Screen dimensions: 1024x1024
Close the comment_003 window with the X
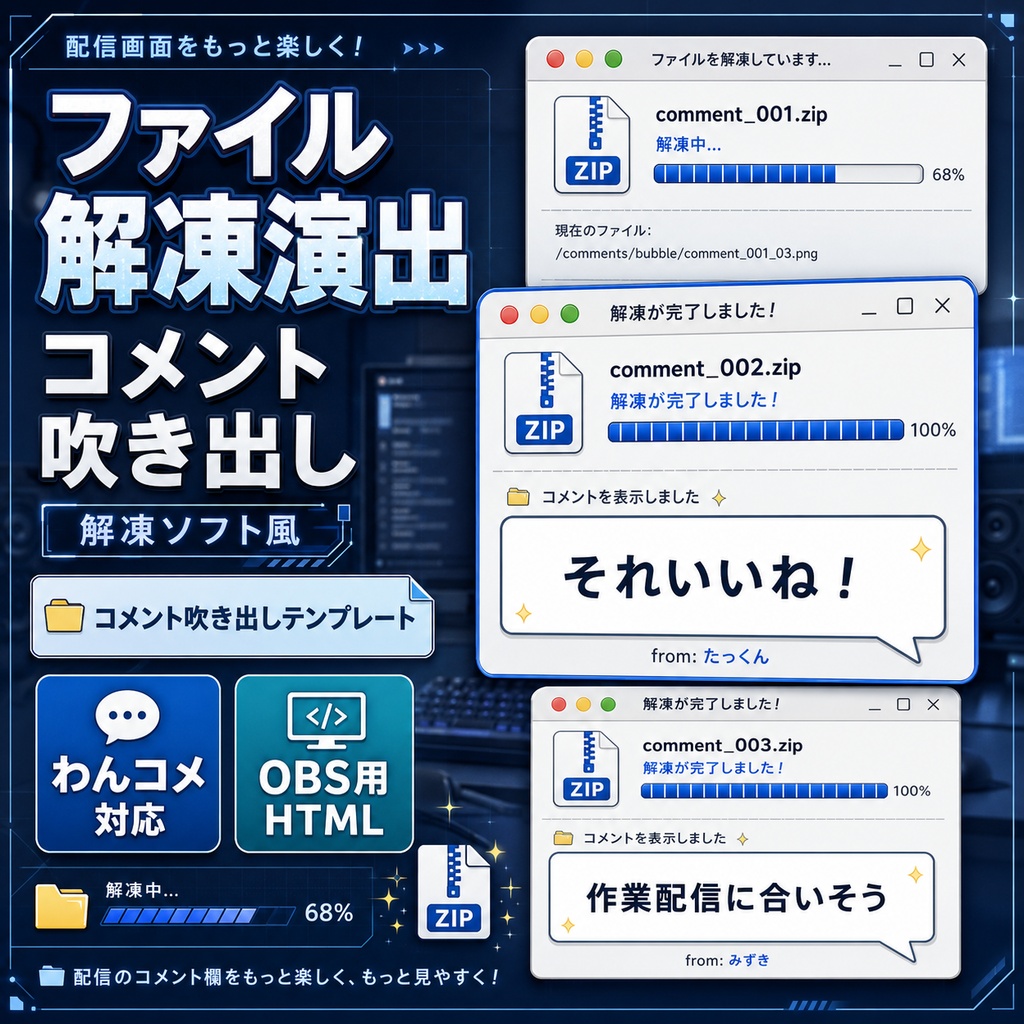(933, 704)
